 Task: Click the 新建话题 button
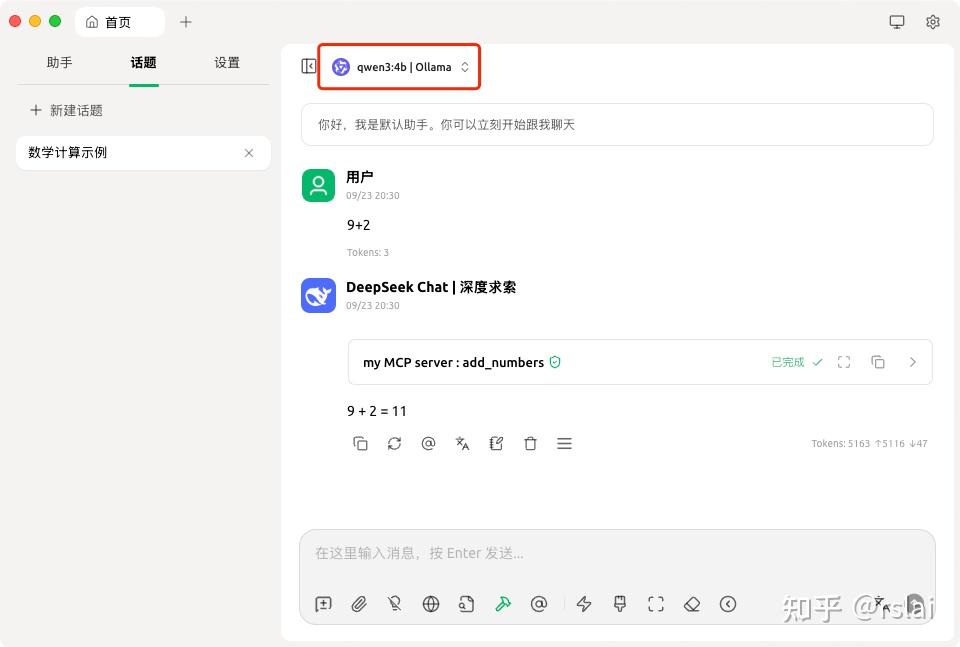[x=66, y=110]
